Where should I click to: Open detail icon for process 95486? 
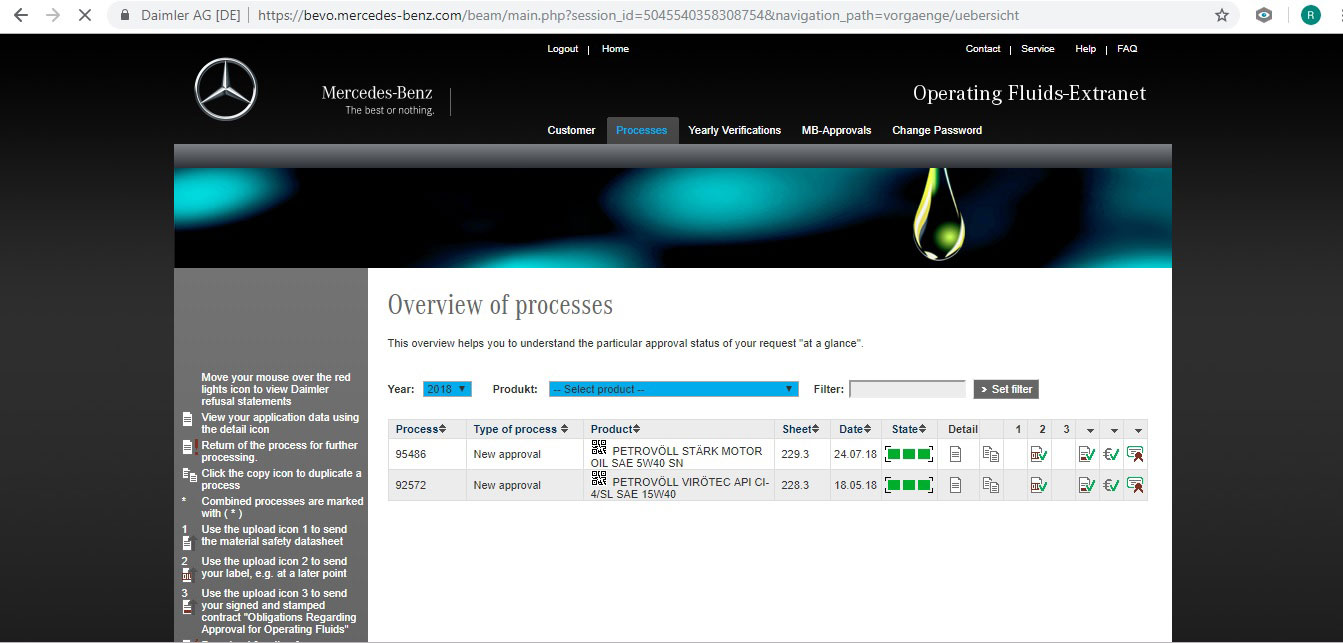(955, 454)
